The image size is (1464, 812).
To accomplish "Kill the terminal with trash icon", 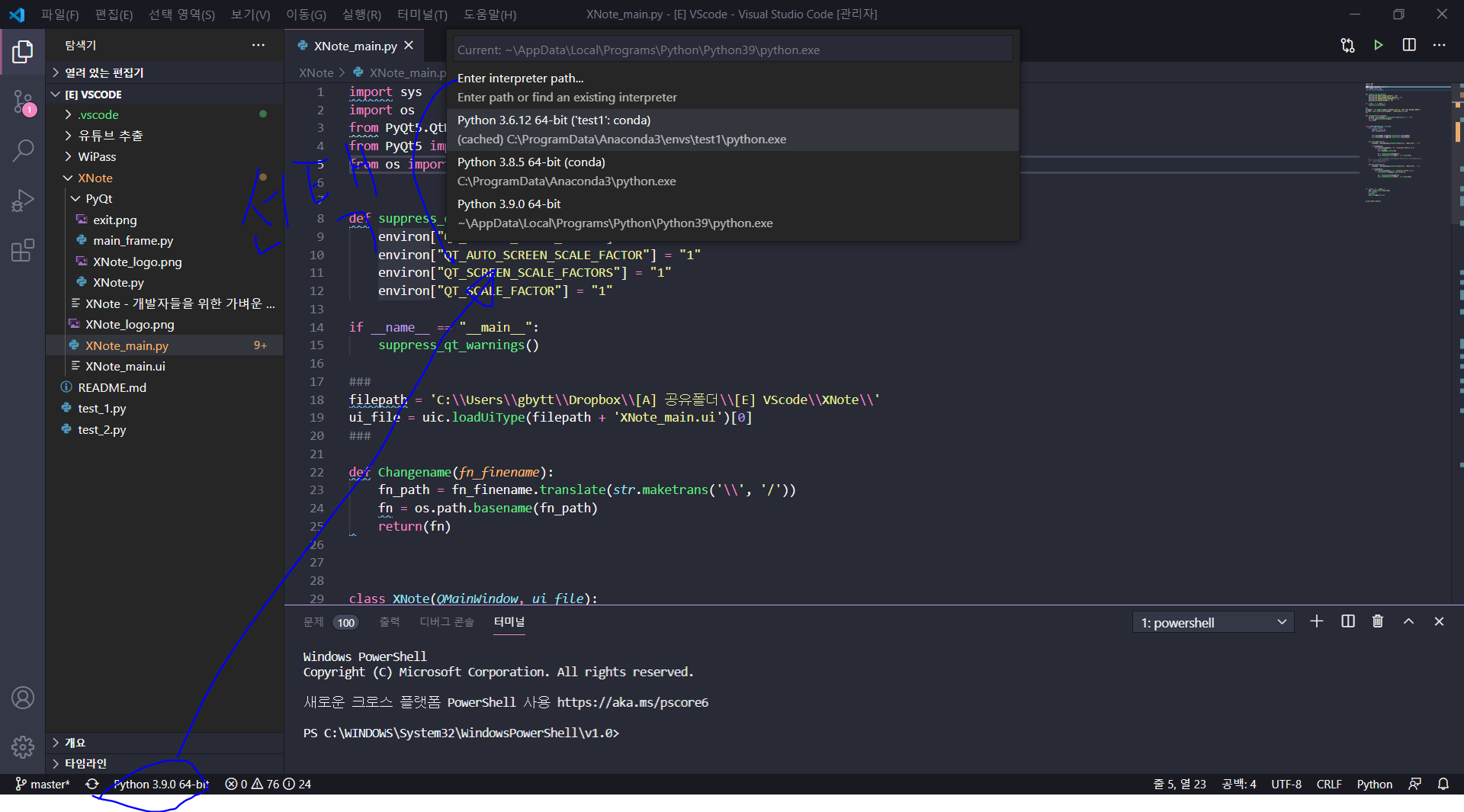I will [x=1378, y=621].
